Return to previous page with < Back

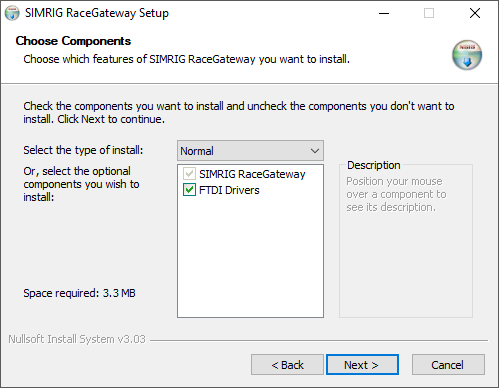[287, 365]
